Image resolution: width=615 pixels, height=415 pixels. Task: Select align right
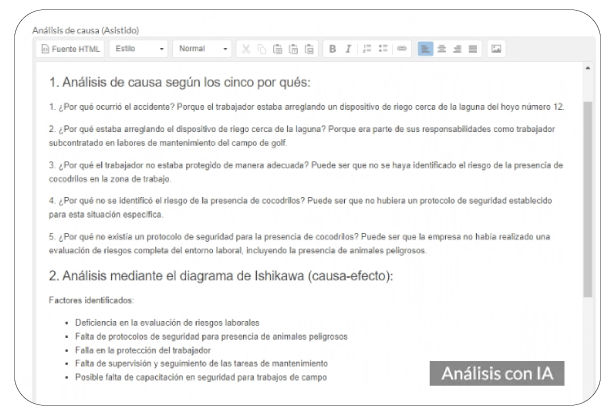click(x=457, y=49)
